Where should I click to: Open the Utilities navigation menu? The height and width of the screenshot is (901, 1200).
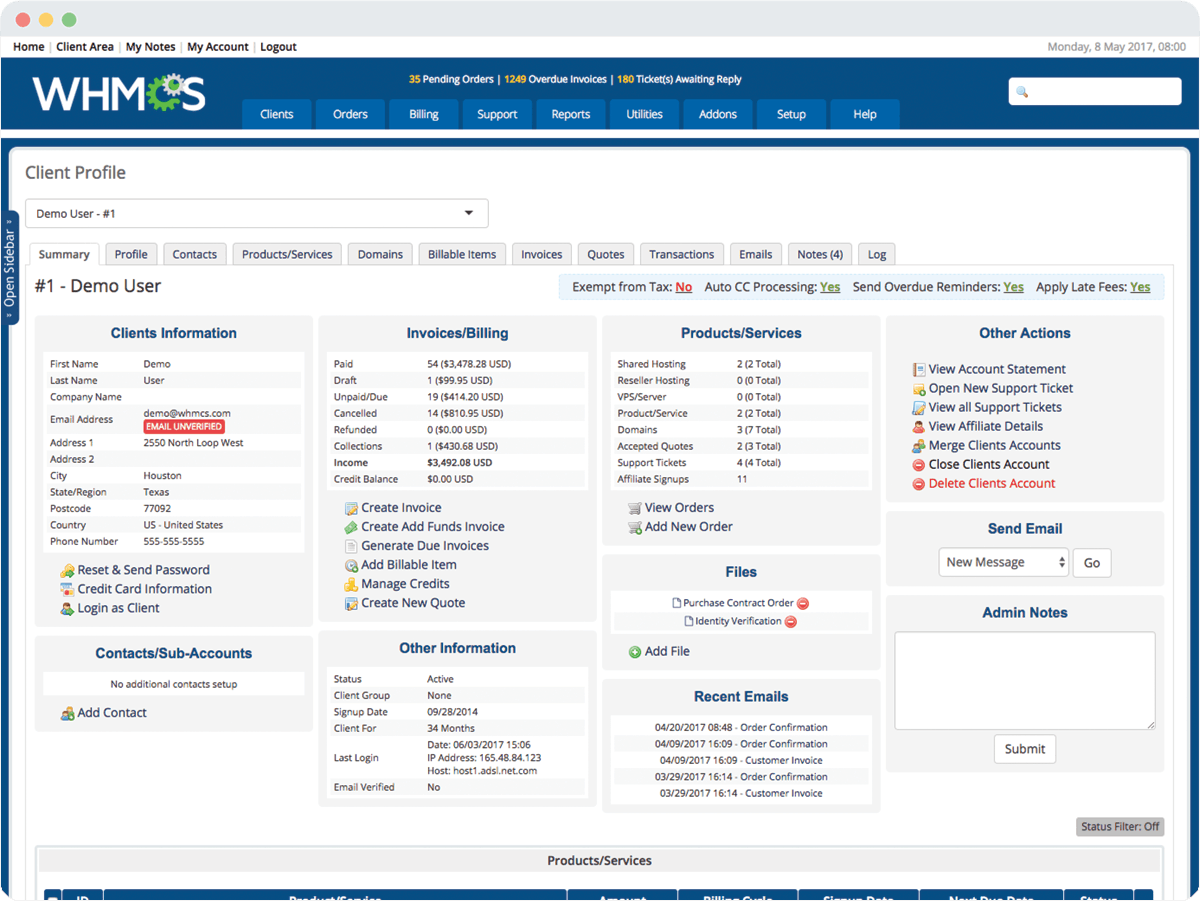click(644, 114)
